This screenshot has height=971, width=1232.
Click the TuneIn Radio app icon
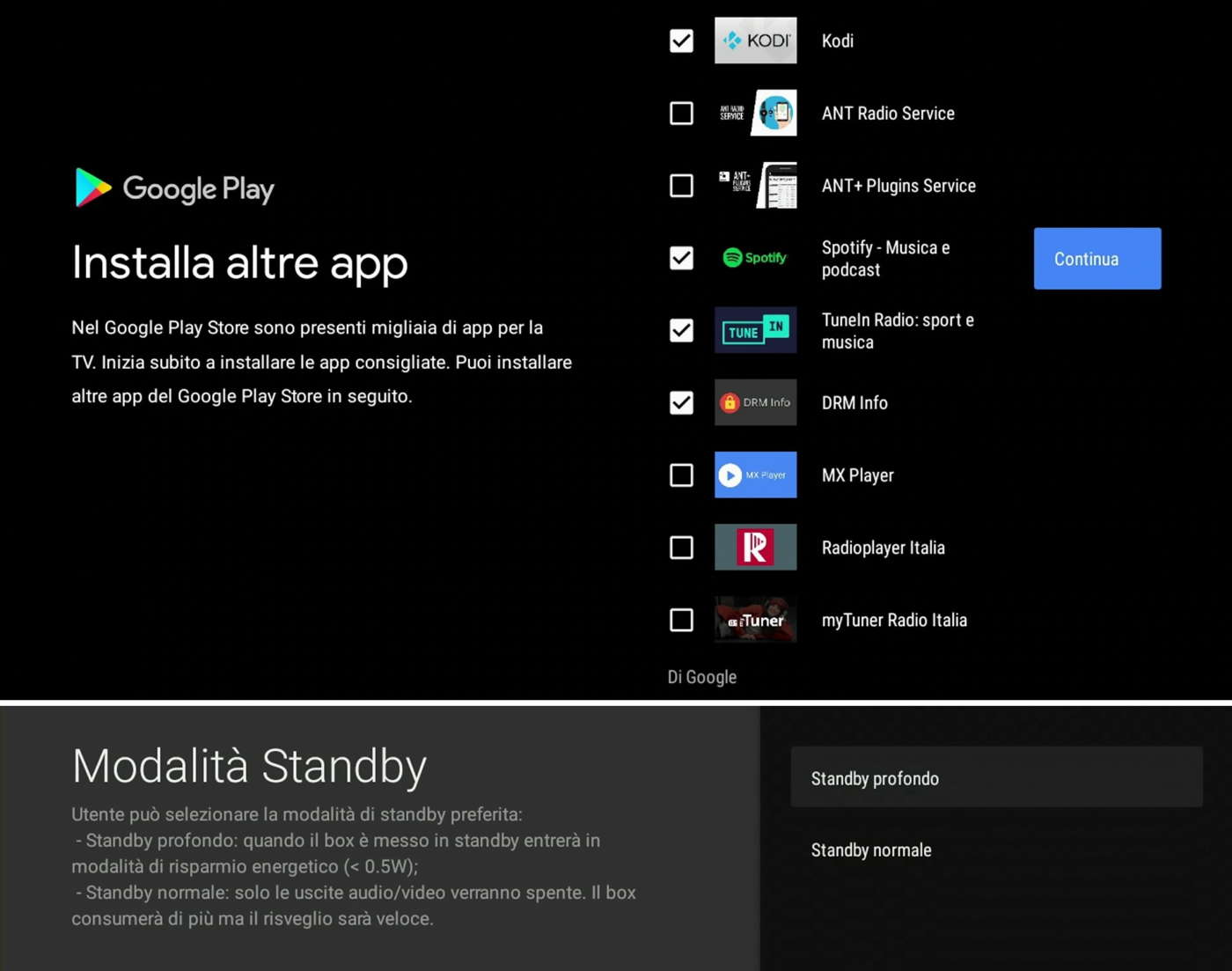755,330
